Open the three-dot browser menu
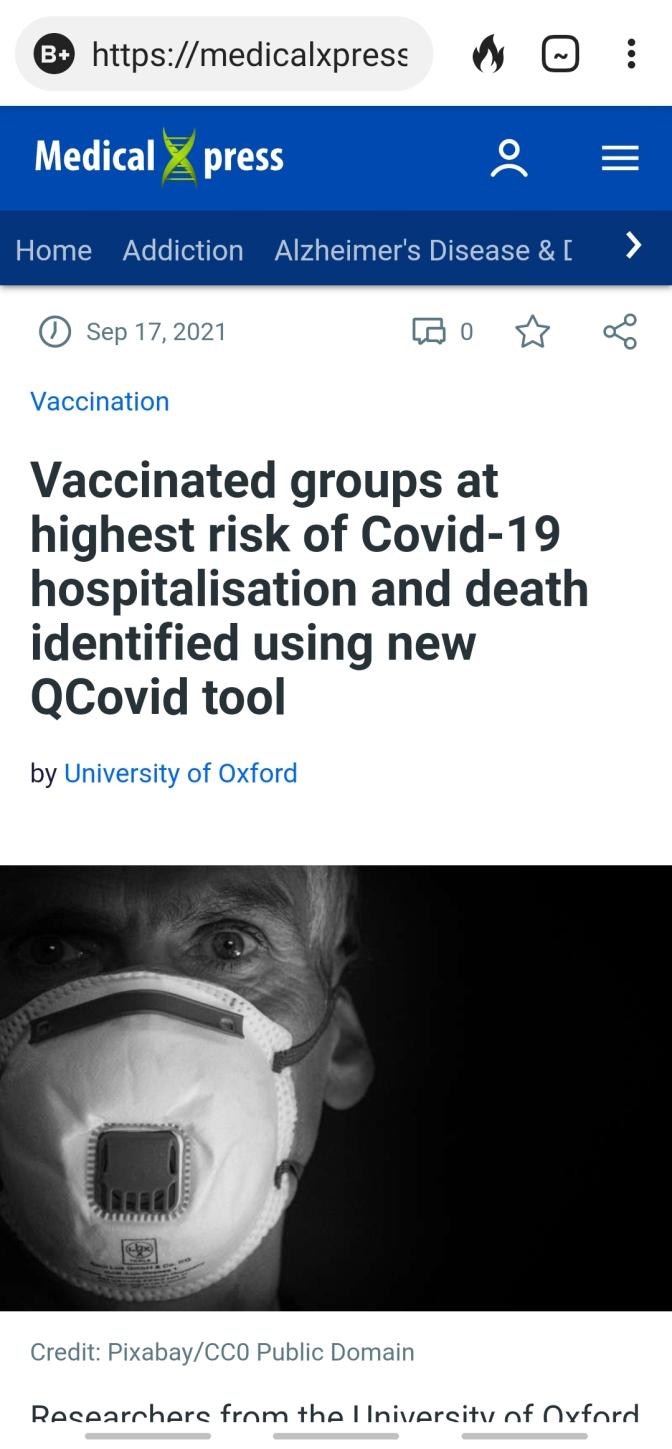The image size is (672, 1449). click(631, 54)
